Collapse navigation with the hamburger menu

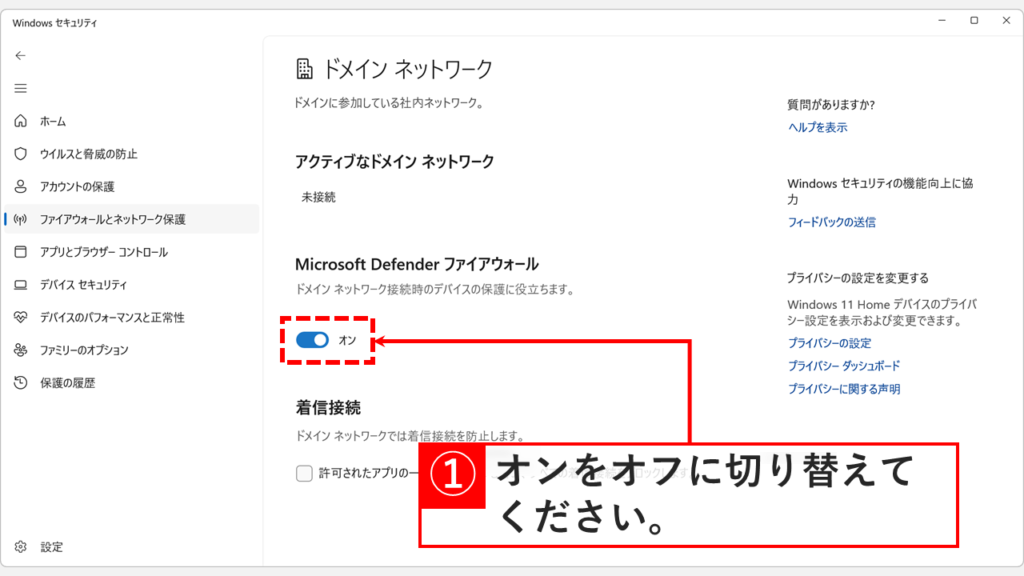click(x=19, y=88)
